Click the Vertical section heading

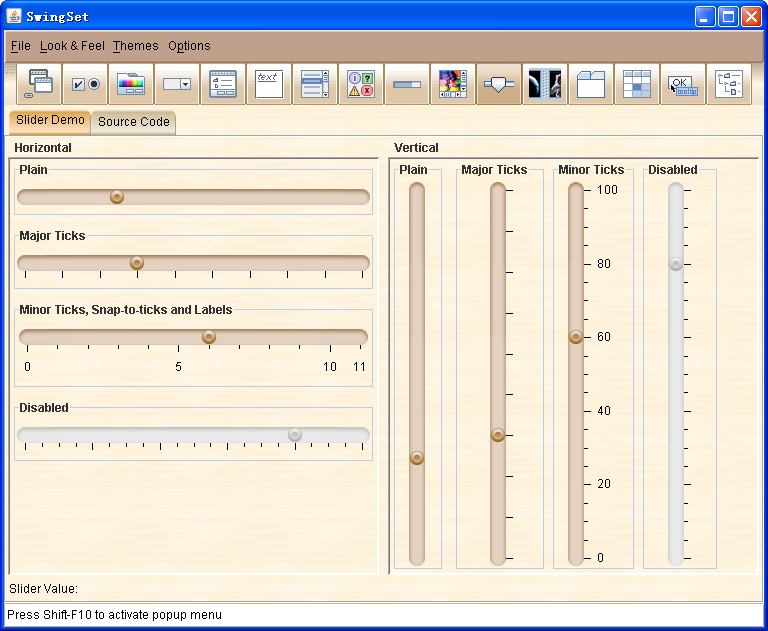tap(416, 148)
